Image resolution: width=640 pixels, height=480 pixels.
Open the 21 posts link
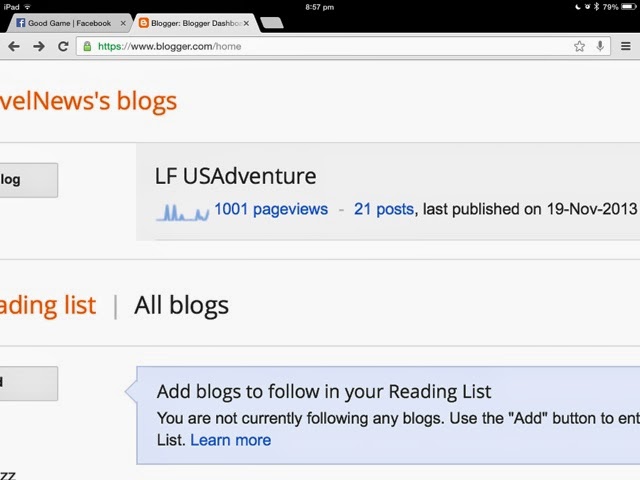(383, 209)
